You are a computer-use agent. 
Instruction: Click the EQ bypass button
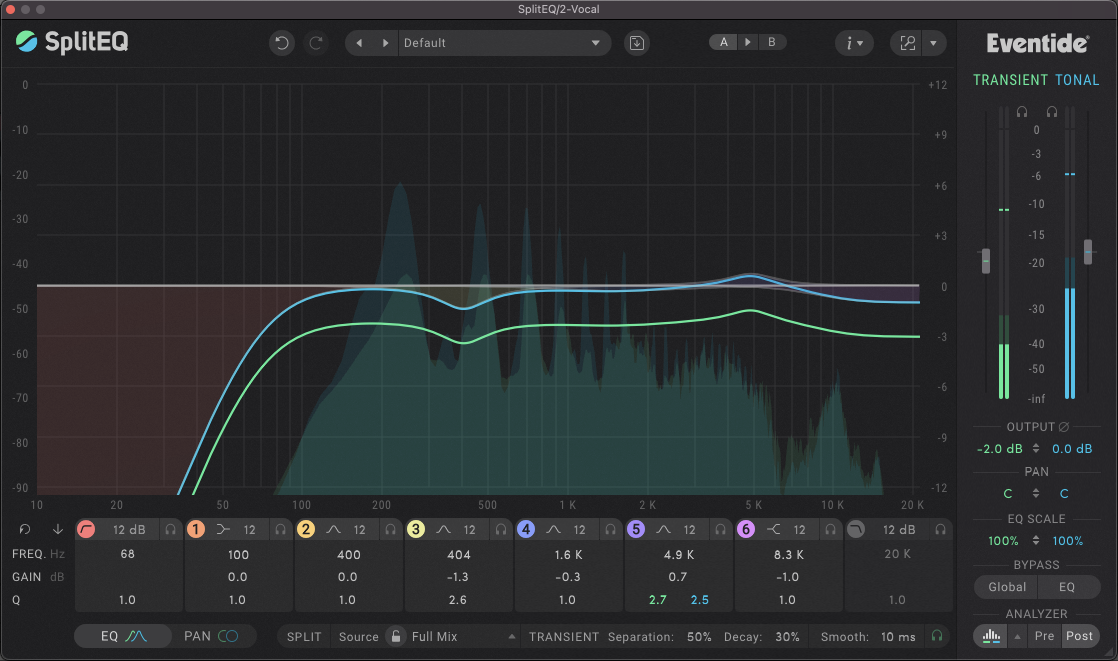tap(1067, 587)
